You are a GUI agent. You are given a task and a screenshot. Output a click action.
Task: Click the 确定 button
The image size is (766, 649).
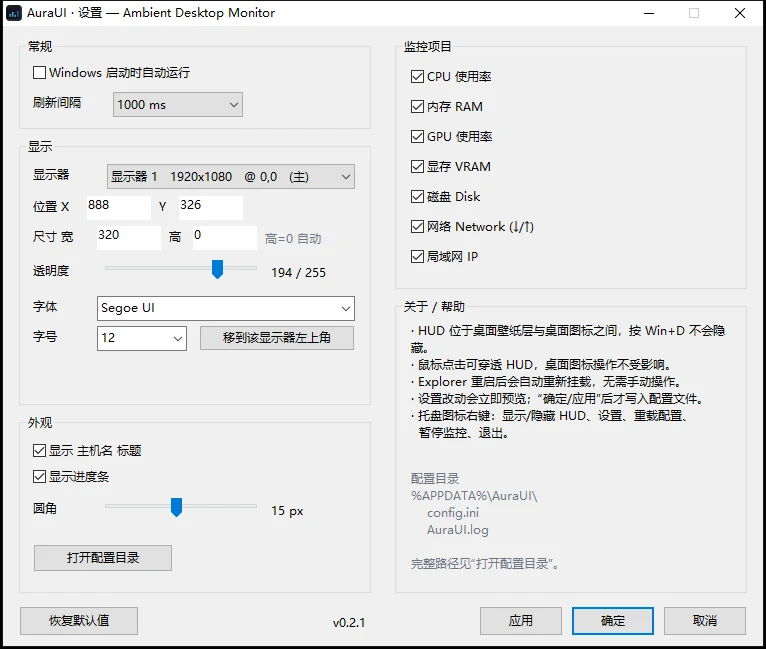click(x=613, y=621)
